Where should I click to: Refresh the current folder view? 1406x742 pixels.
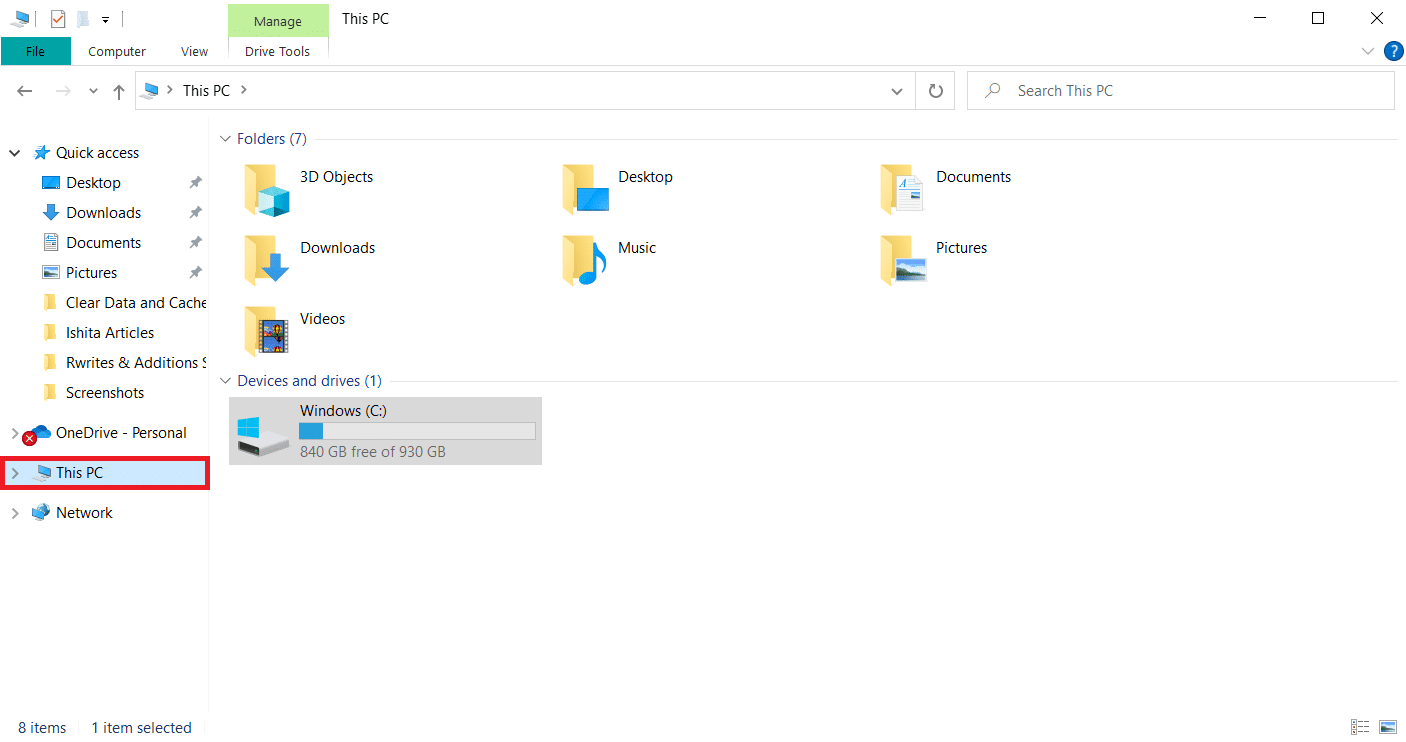pos(934,90)
